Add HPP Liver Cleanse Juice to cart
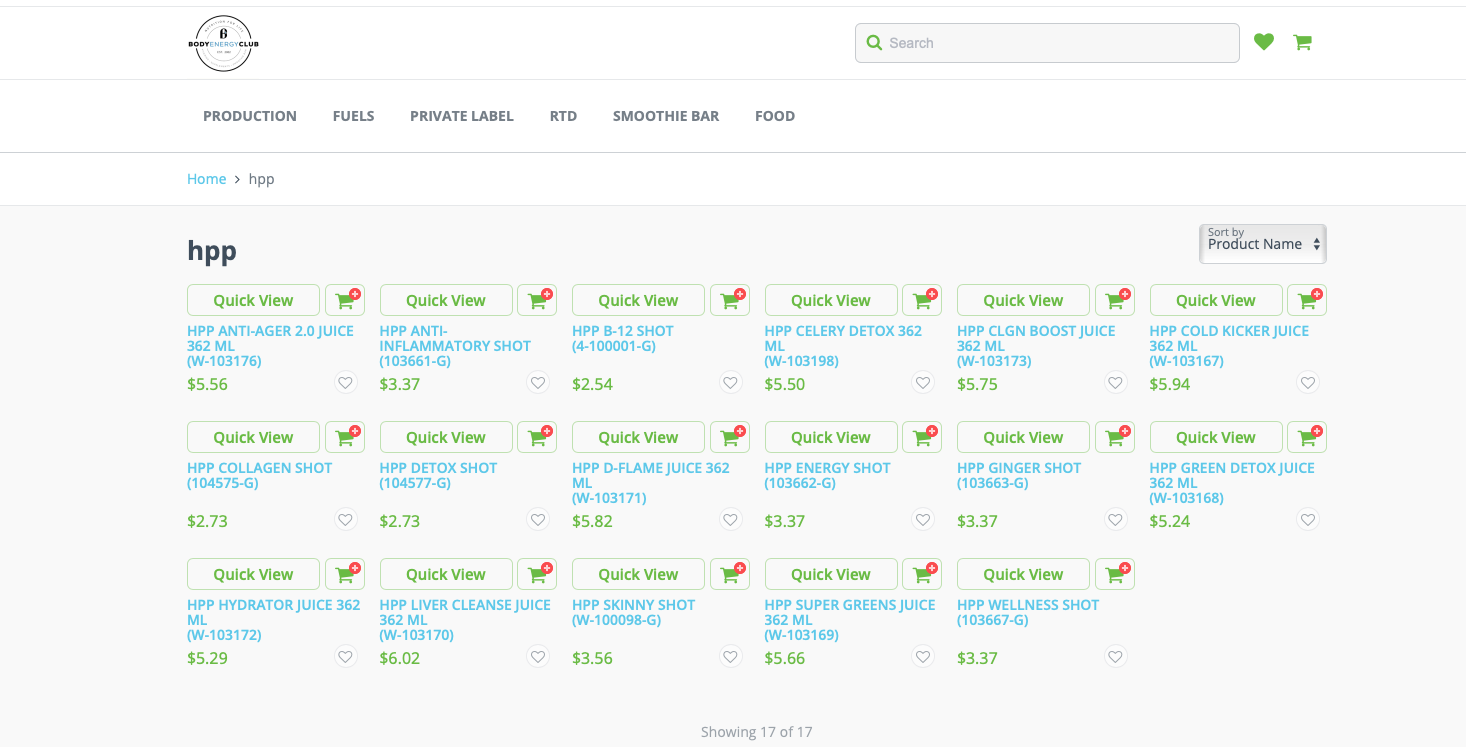 pos(537,574)
